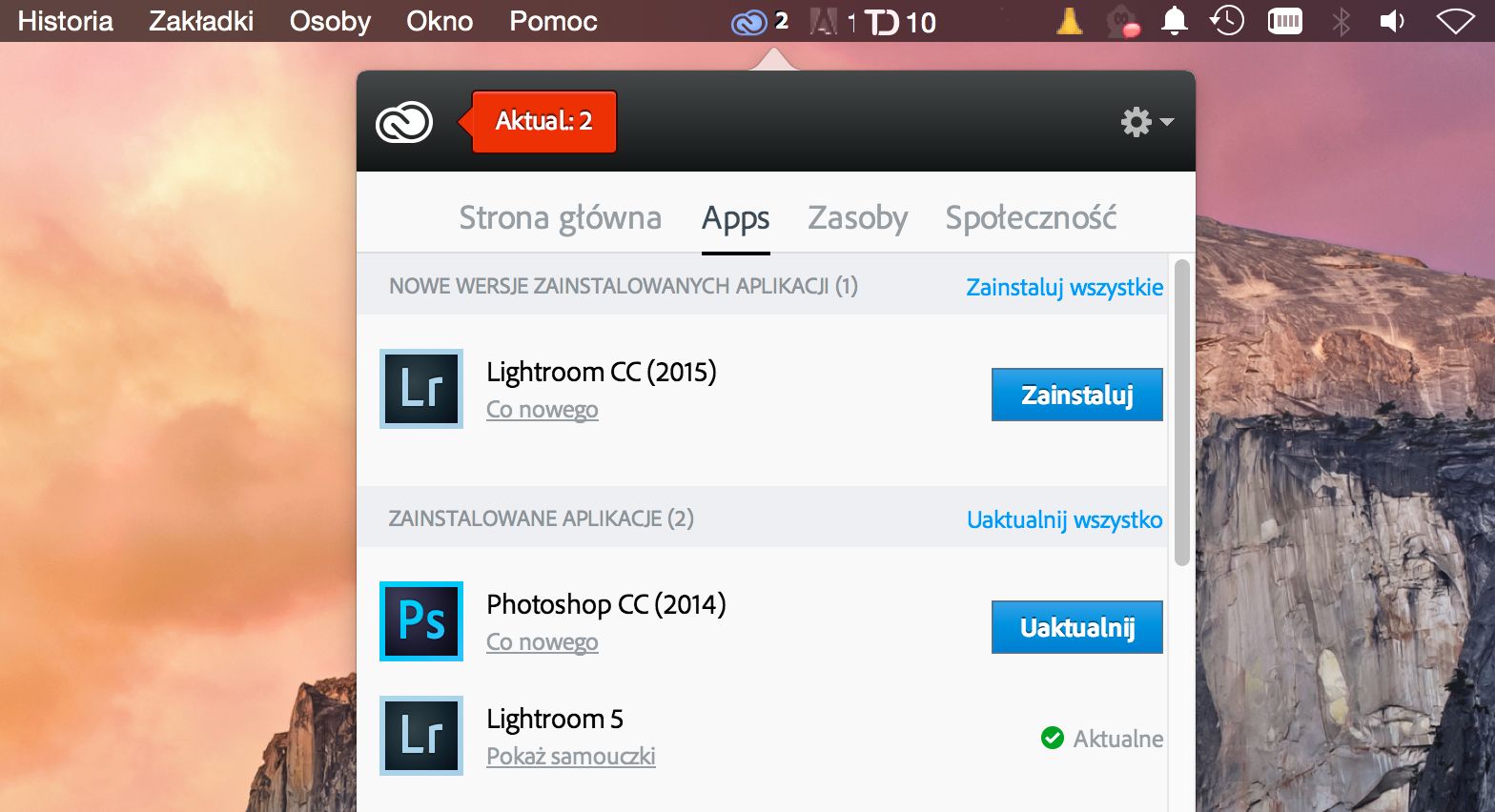Screen dimensions: 1495x812
Task: Click the VLC cone menu bar icon
Action: (1070, 21)
